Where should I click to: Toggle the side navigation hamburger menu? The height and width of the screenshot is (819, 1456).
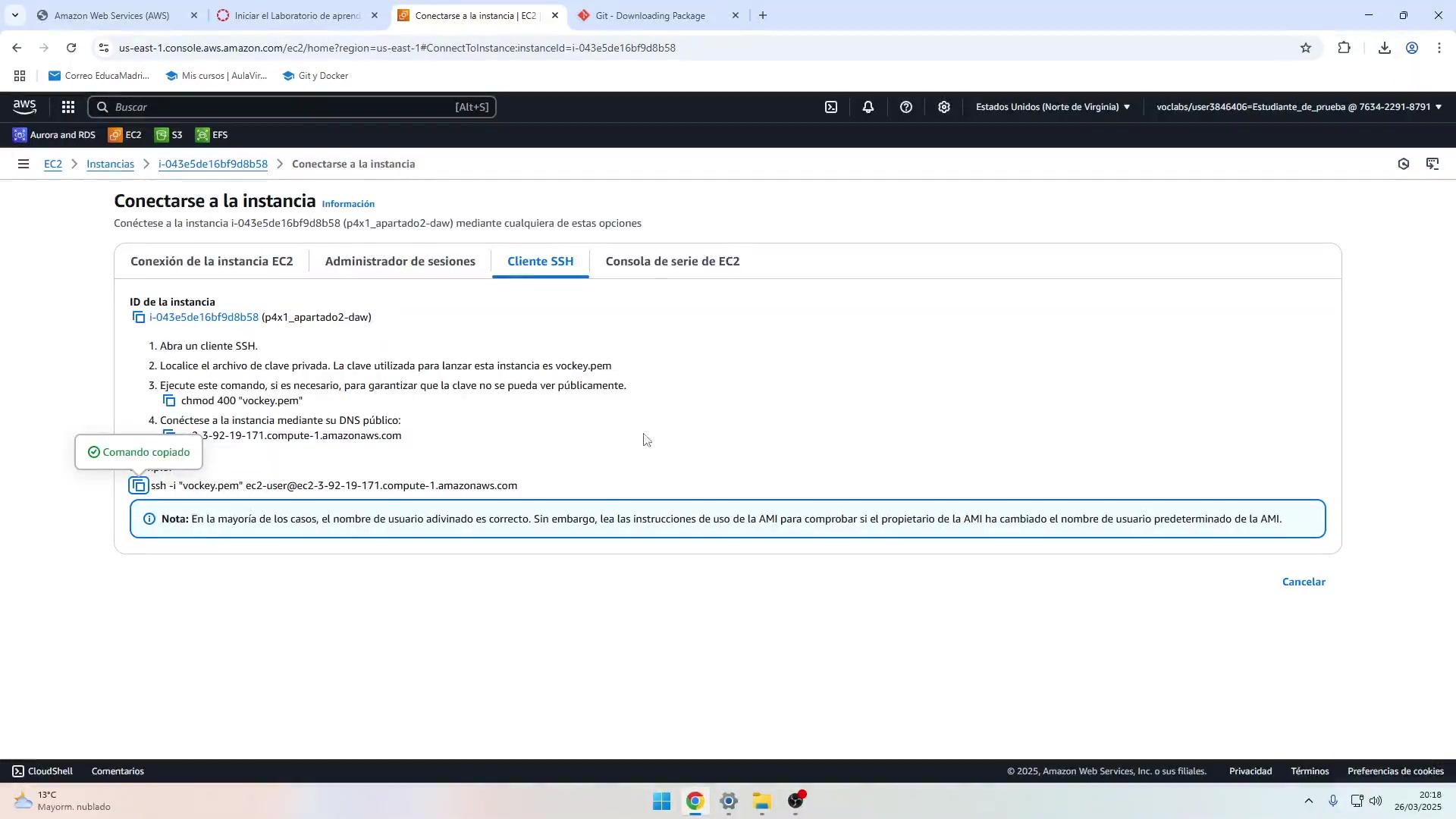point(24,164)
